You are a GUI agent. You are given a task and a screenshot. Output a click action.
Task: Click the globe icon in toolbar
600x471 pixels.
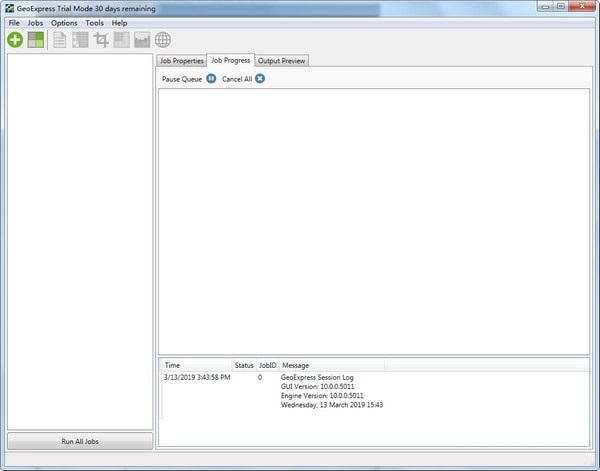(163, 40)
